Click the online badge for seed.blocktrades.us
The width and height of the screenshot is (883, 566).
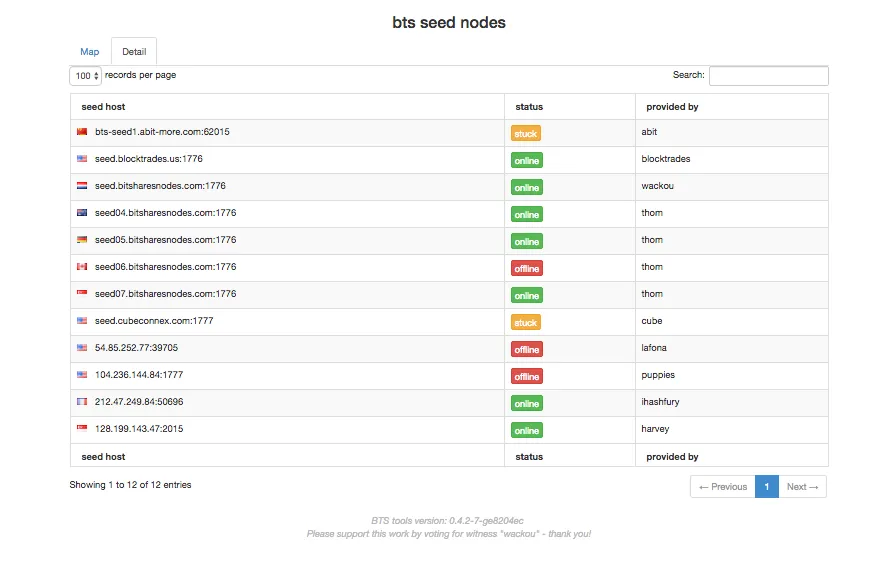tap(527, 161)
